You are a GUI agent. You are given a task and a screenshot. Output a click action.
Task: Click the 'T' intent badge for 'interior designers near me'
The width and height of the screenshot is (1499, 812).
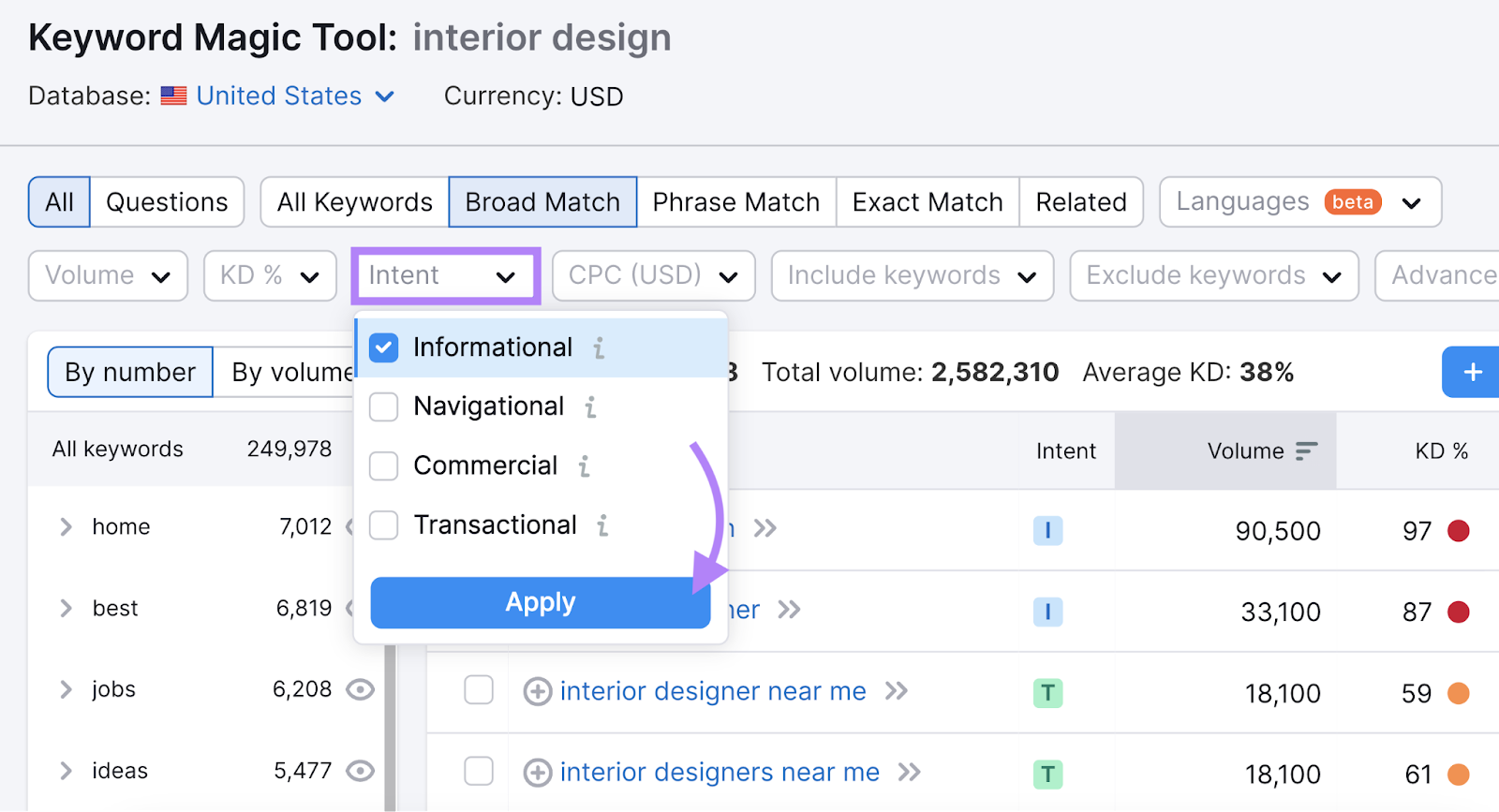1048,772
